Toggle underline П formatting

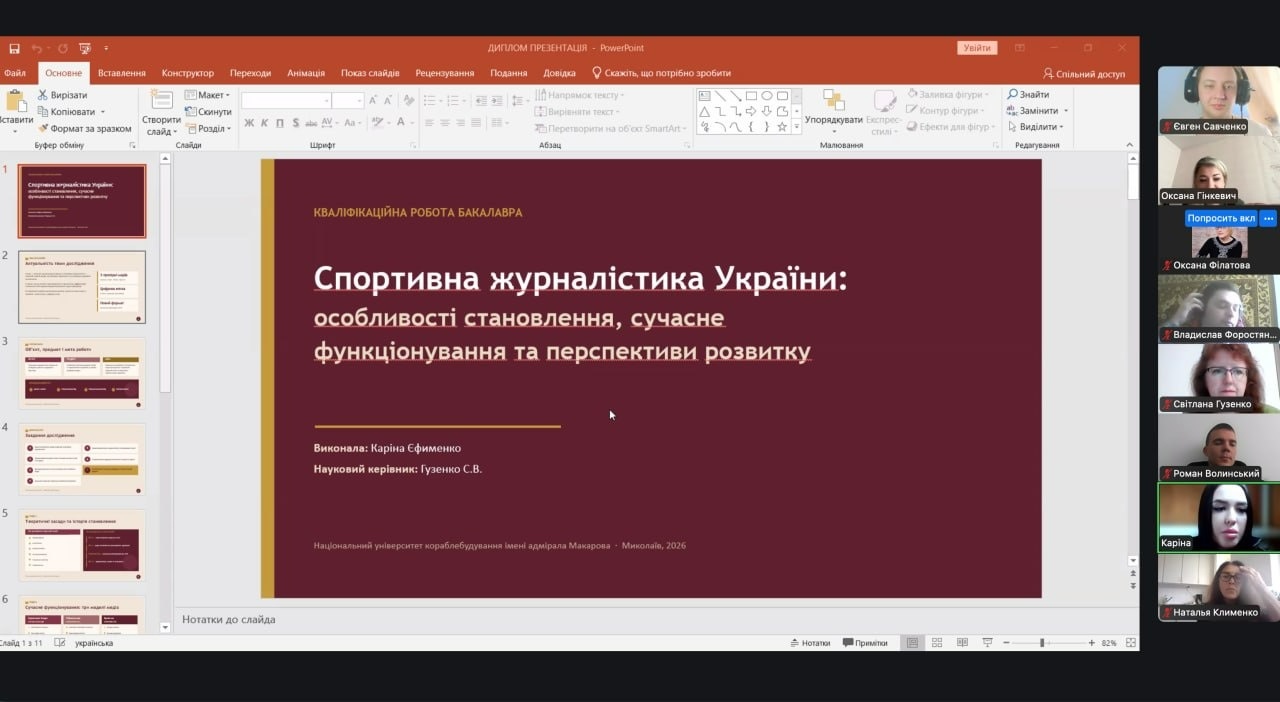click(280, 122)
